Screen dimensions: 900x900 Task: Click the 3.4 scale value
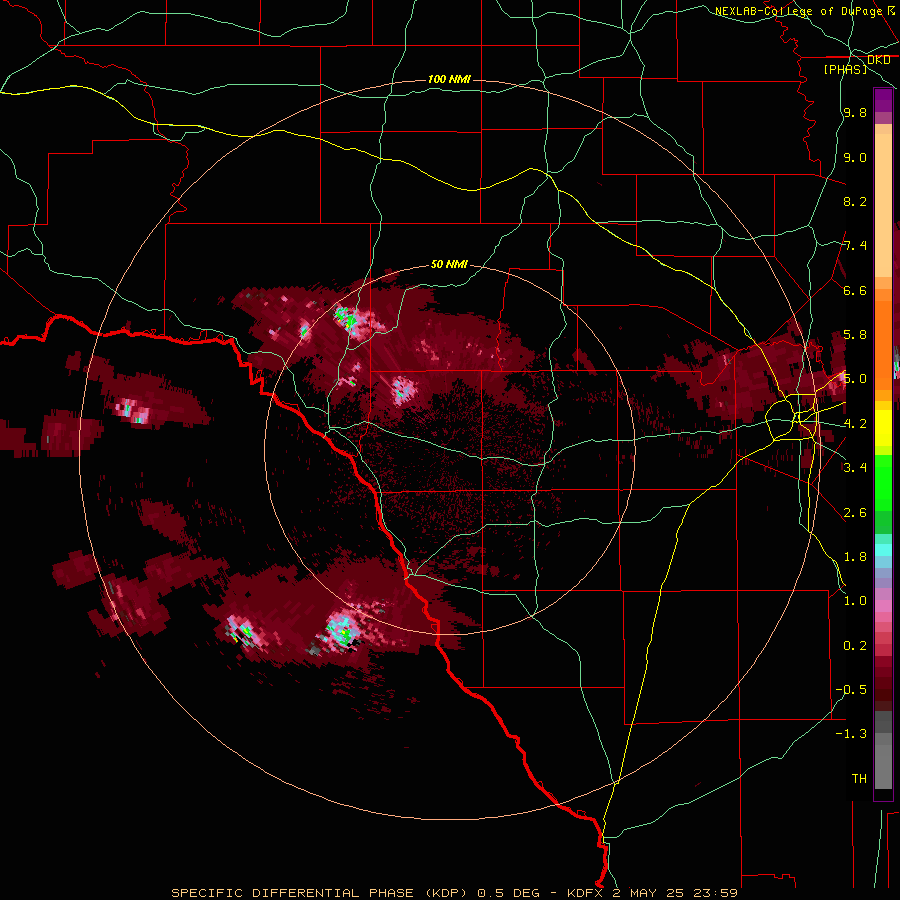click(855, 467)
